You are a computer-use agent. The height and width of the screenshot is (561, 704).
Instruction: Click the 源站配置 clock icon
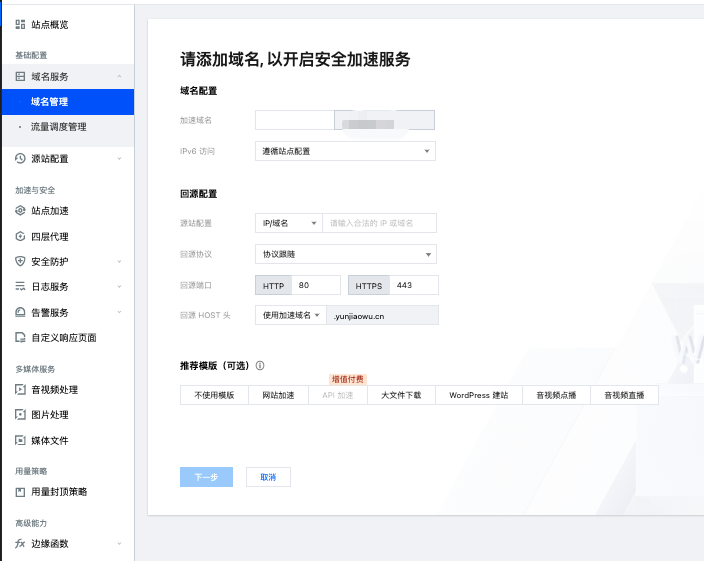point(20,158)
